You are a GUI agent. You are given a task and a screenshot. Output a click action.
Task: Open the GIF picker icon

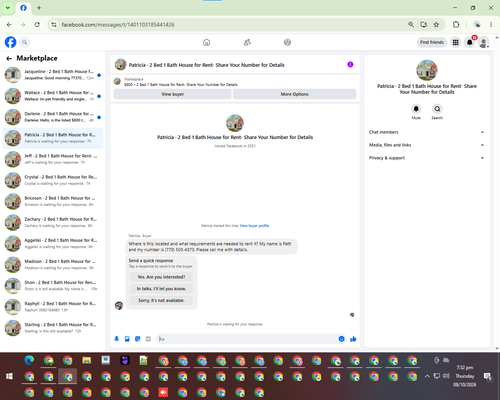pos(148,339)
